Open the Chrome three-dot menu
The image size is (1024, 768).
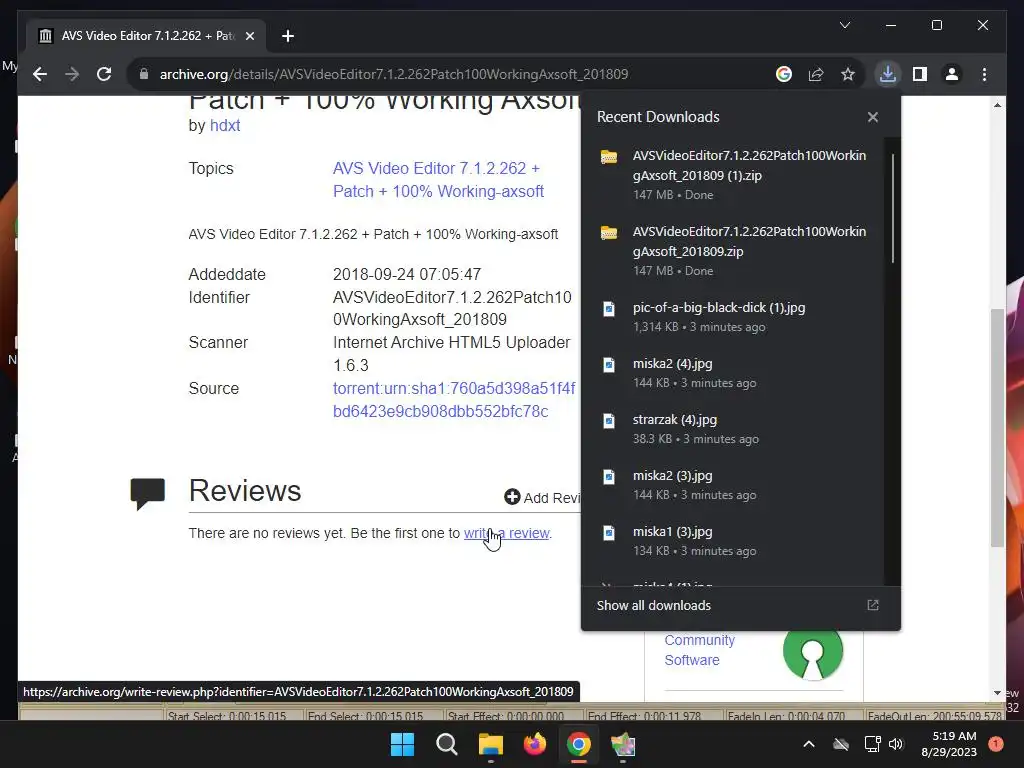(984, 74)
